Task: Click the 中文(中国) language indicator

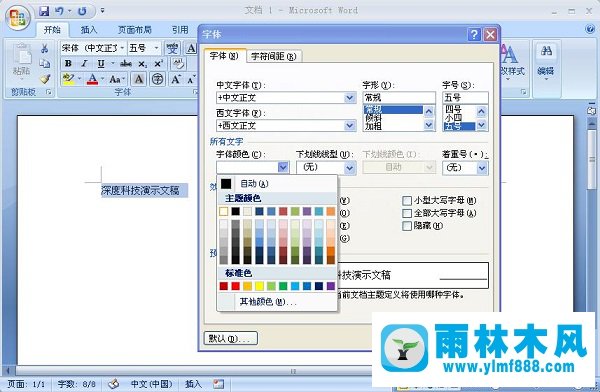Action: click(x=152, y=384)
